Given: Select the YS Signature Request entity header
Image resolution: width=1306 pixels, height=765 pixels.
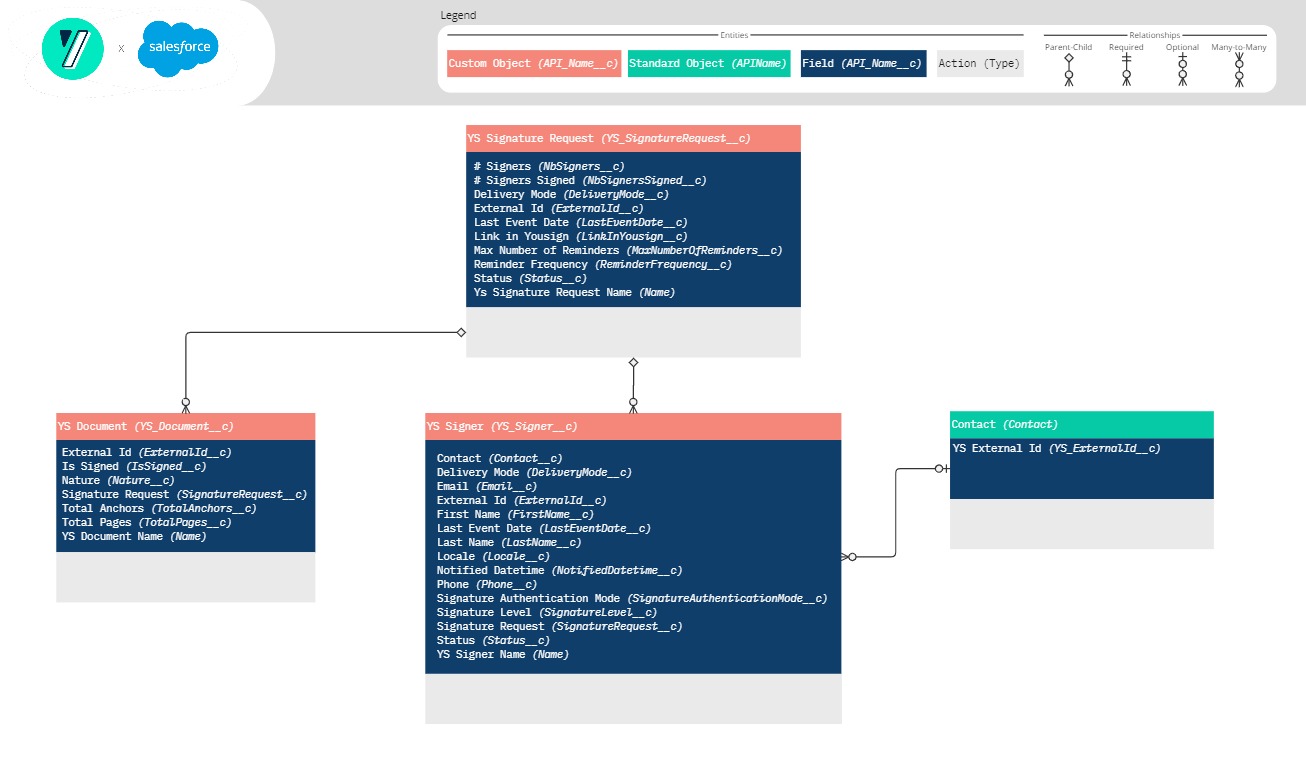Looking at the screenshot, I should [633, 138].
